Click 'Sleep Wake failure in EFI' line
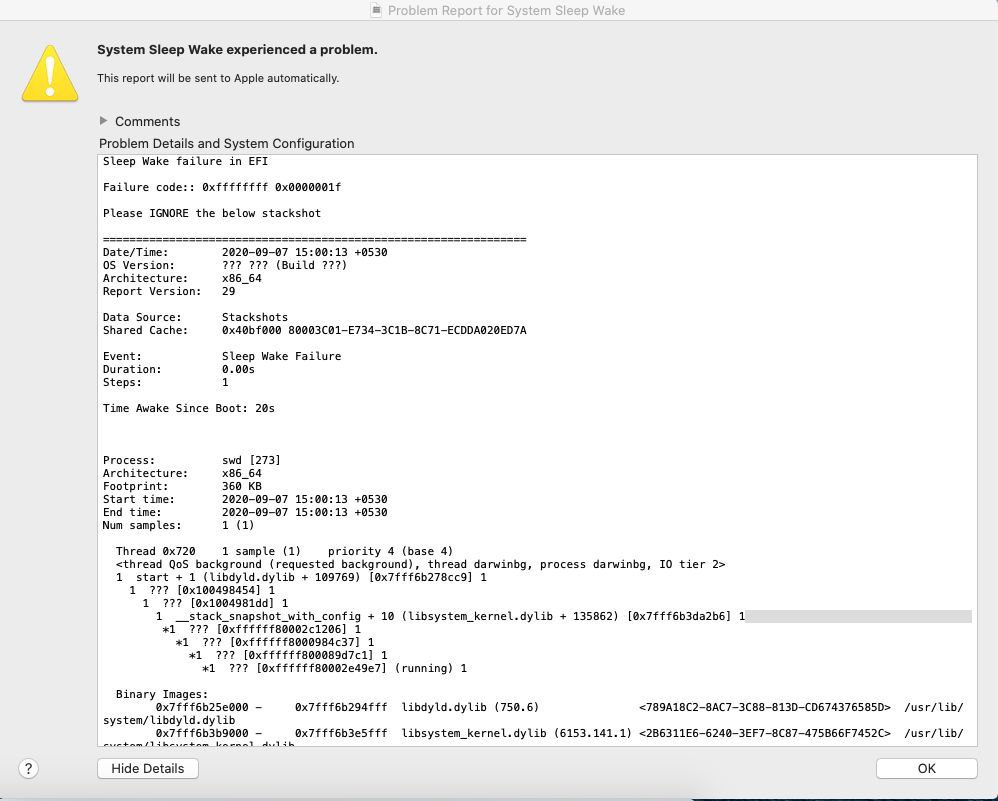The height and width of the screenshot is (801, 998). point(185,161)
